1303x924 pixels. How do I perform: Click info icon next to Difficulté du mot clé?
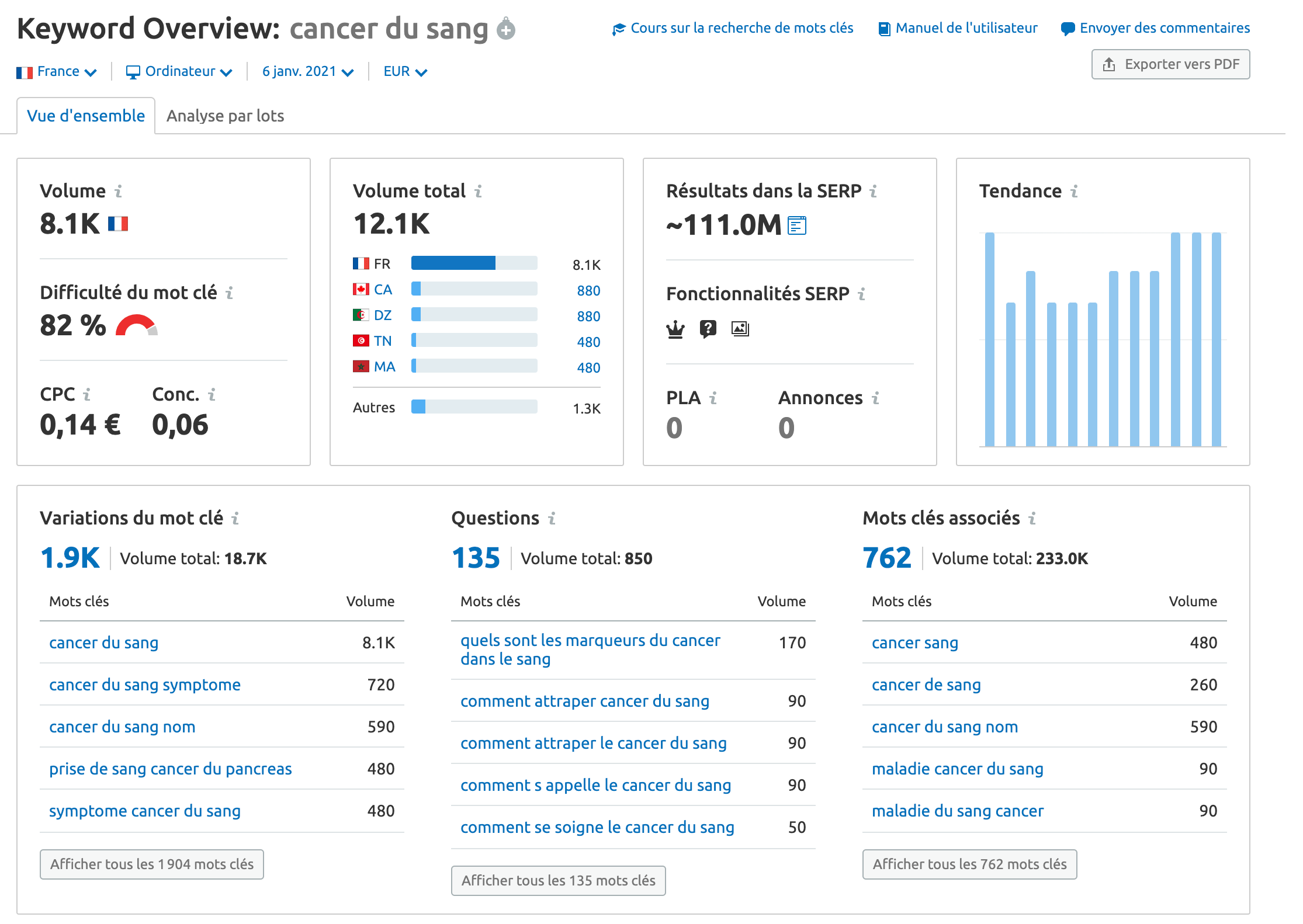click(230, 293)
